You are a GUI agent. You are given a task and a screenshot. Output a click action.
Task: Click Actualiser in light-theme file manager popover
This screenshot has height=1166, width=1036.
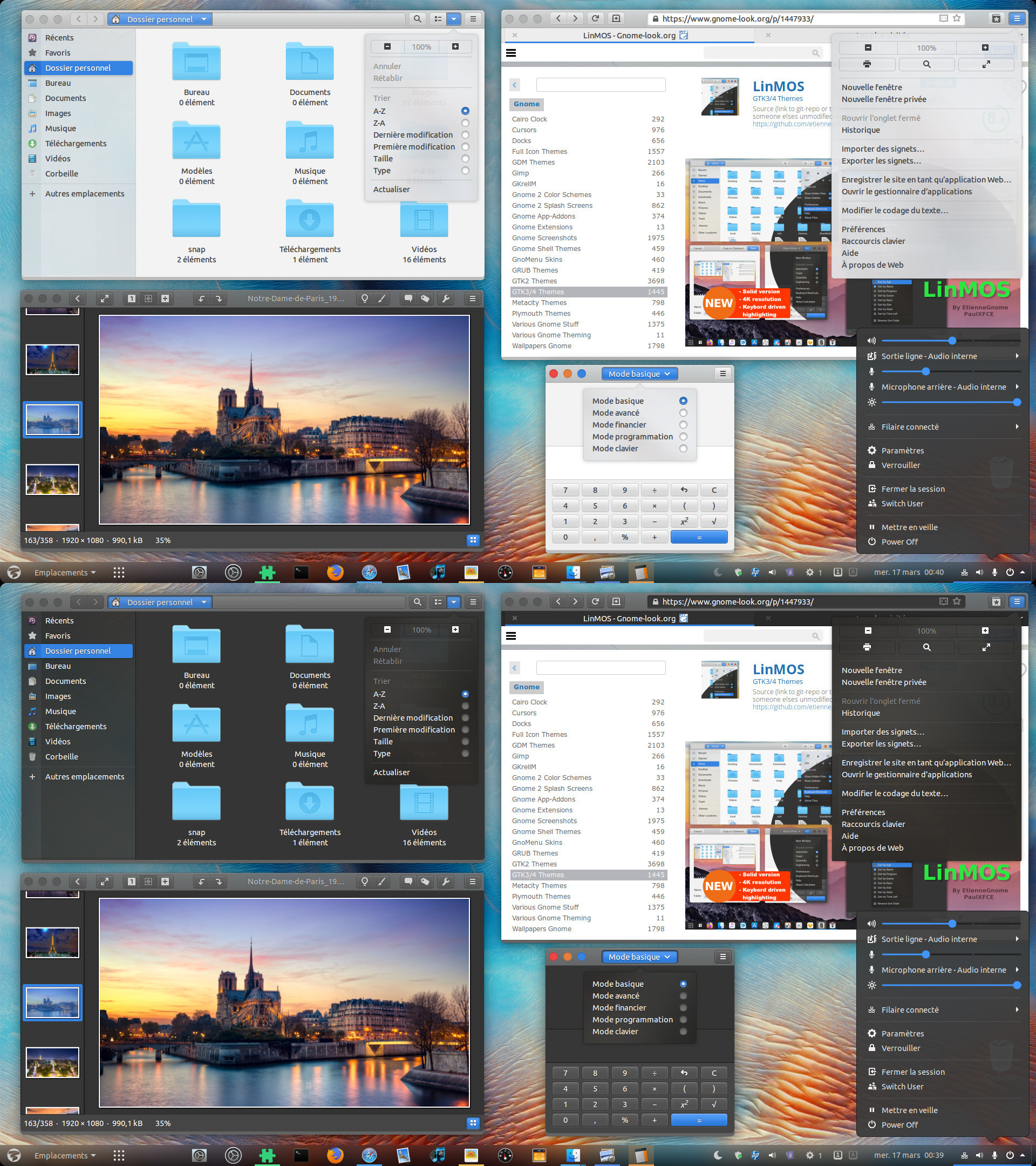coord(391,189)
